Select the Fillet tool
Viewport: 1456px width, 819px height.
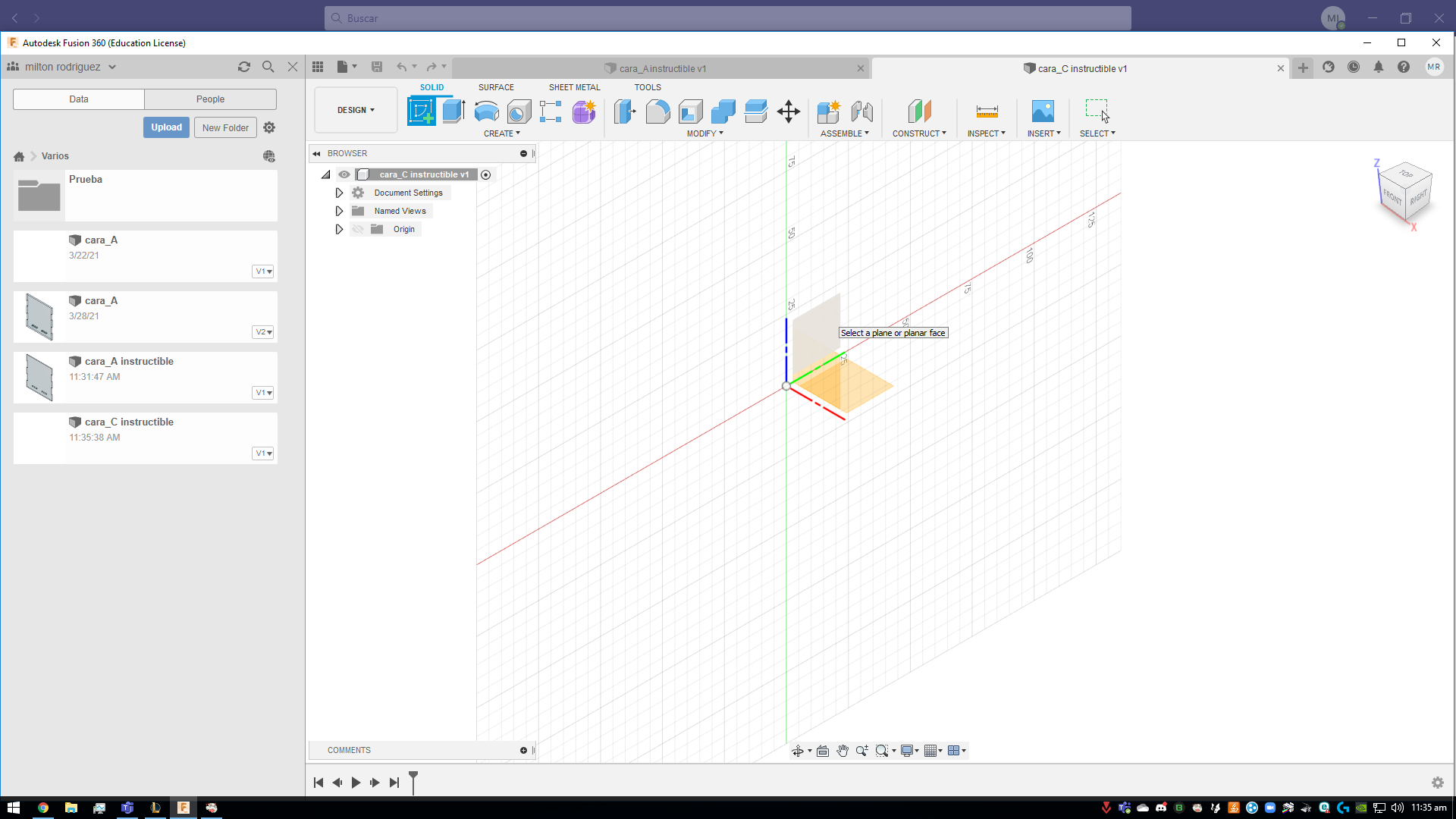pos(657,111)
